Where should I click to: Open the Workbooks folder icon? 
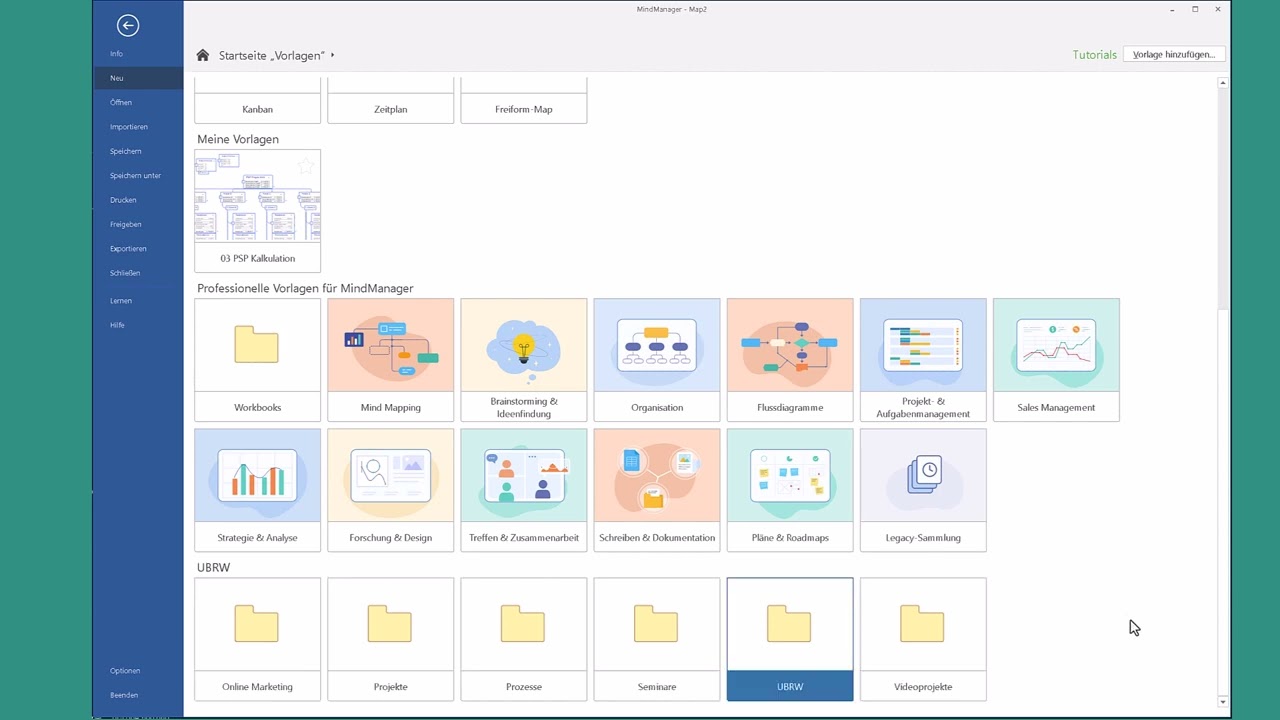click(257, 345)
